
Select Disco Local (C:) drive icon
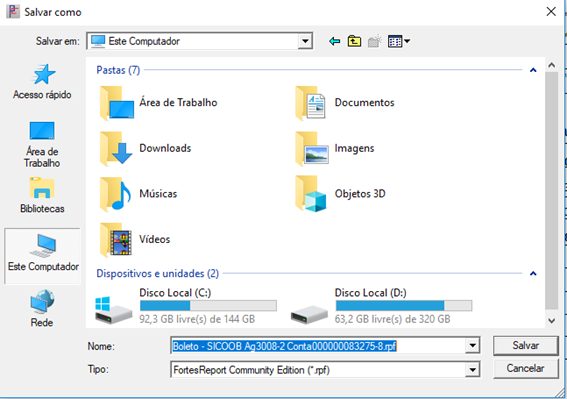click(x=114, y=310)
